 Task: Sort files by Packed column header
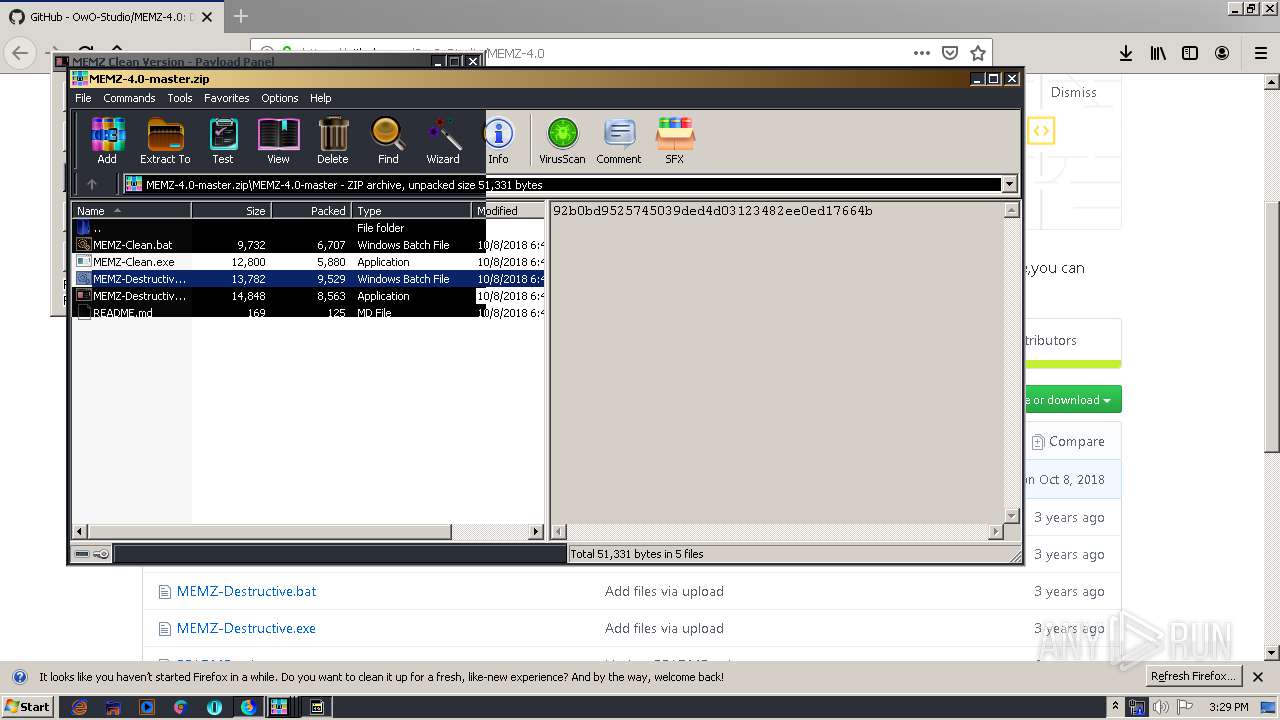point(311,211)
